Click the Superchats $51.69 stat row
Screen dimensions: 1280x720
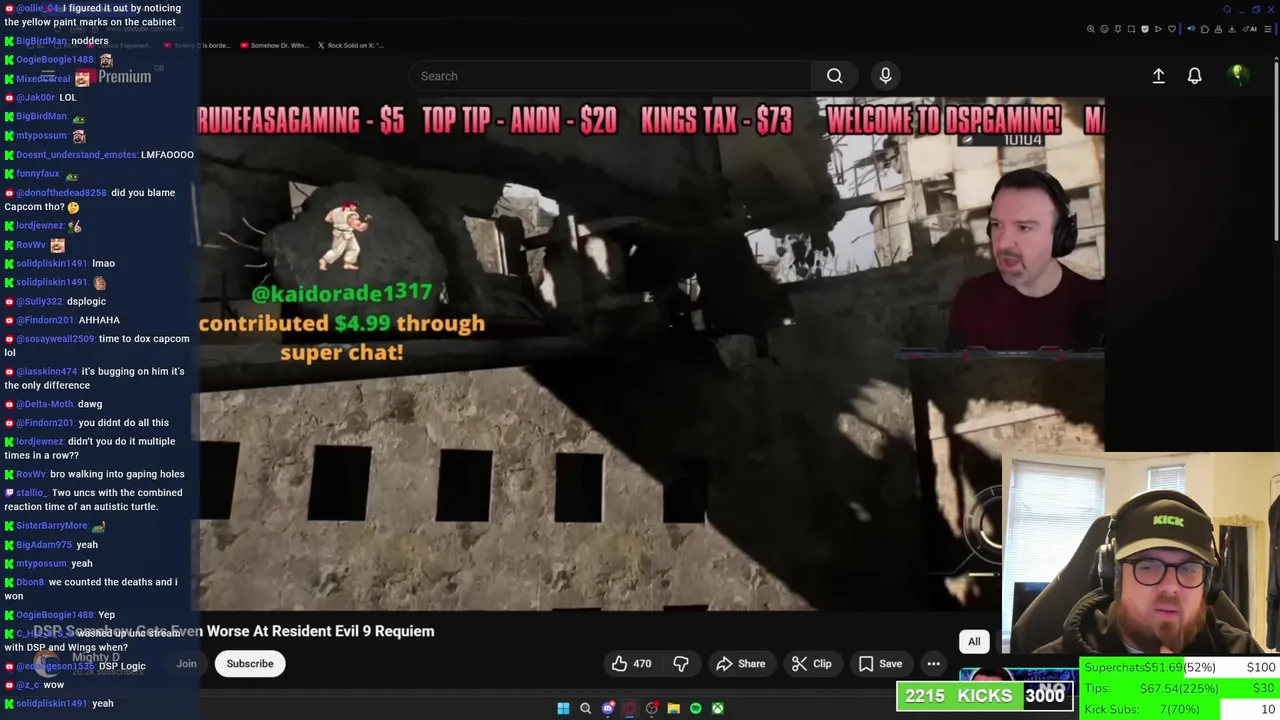point(1180,667)
